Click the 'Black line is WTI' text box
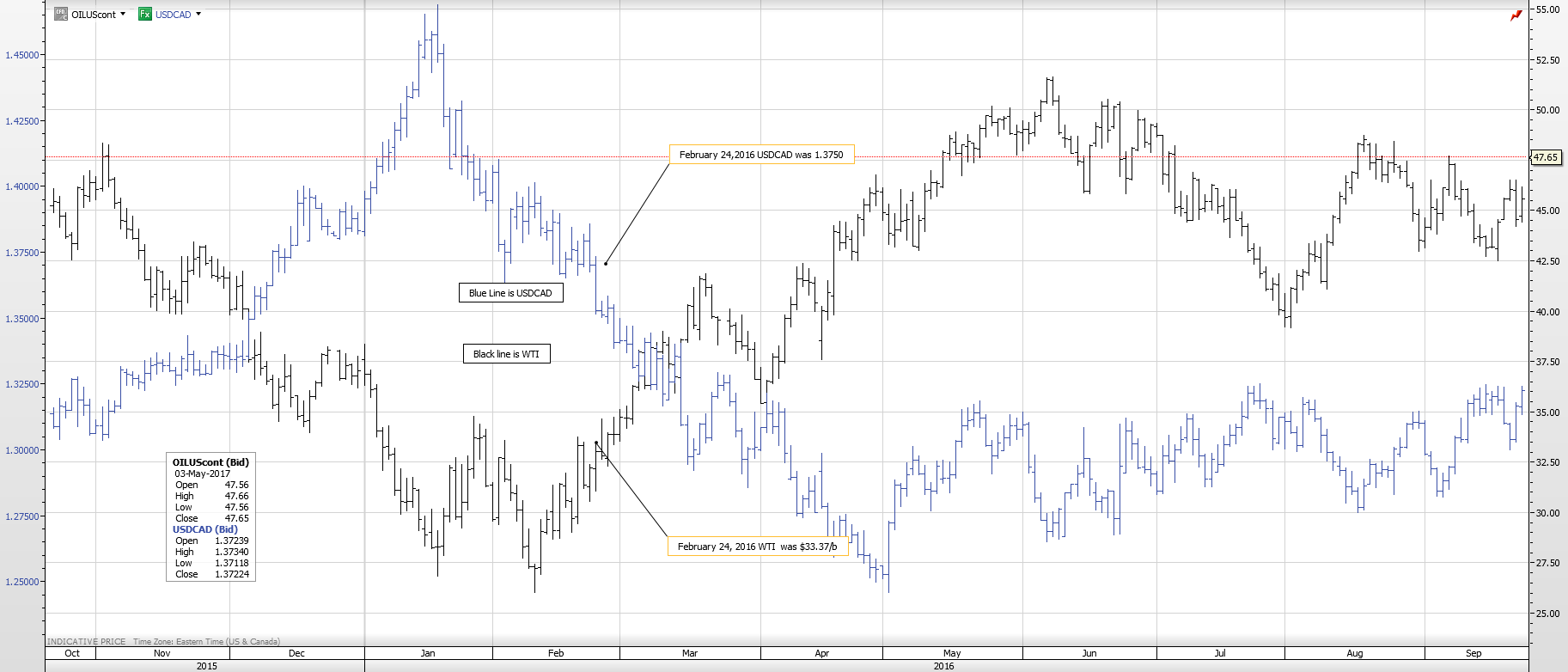The image size is (1568, 672). coord(506,354)
